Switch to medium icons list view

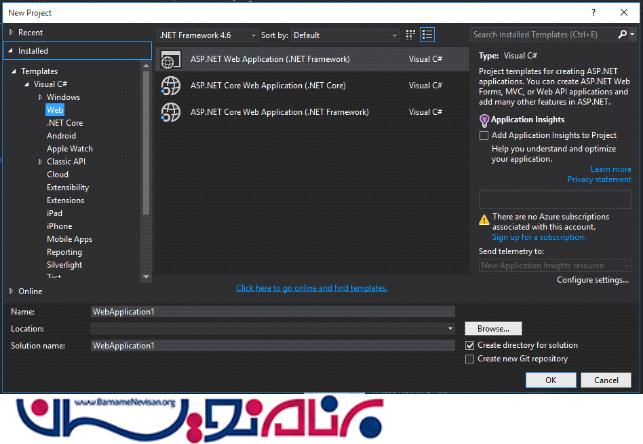(x=427, y=35)
